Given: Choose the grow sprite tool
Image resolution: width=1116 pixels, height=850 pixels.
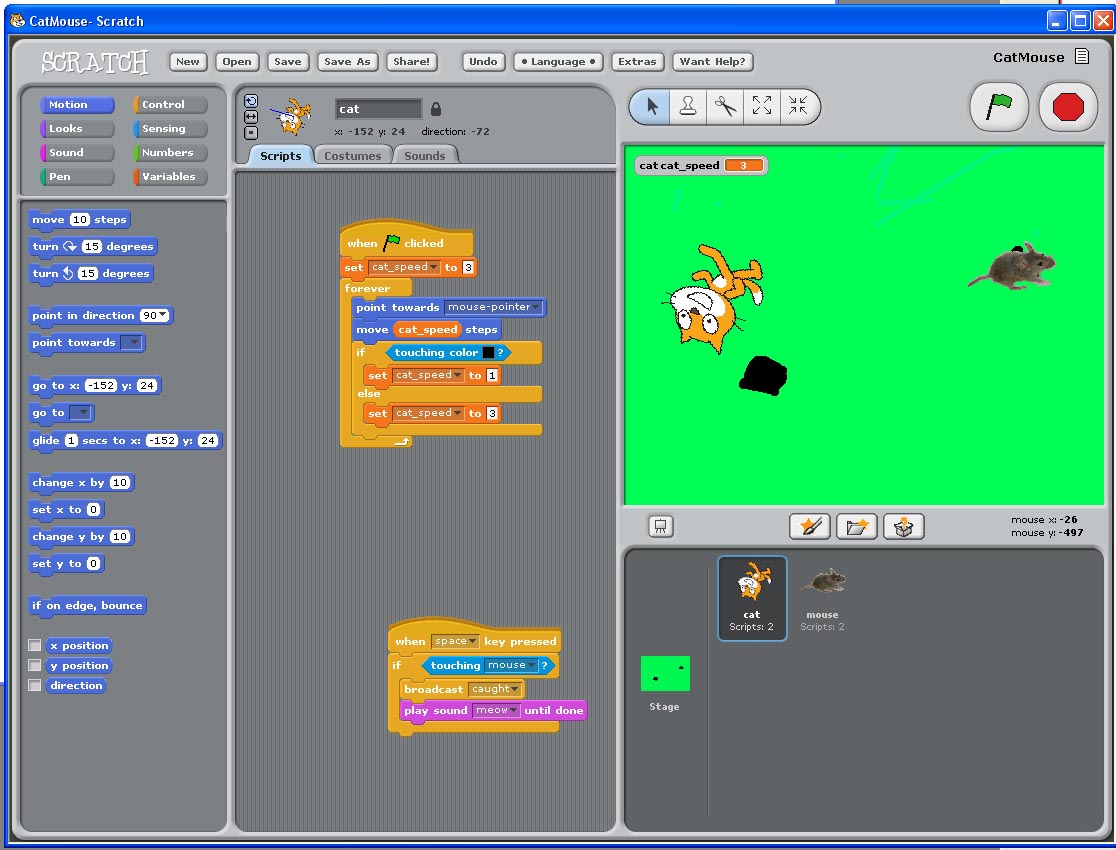Looking at the screenshot, I should 762,107.
